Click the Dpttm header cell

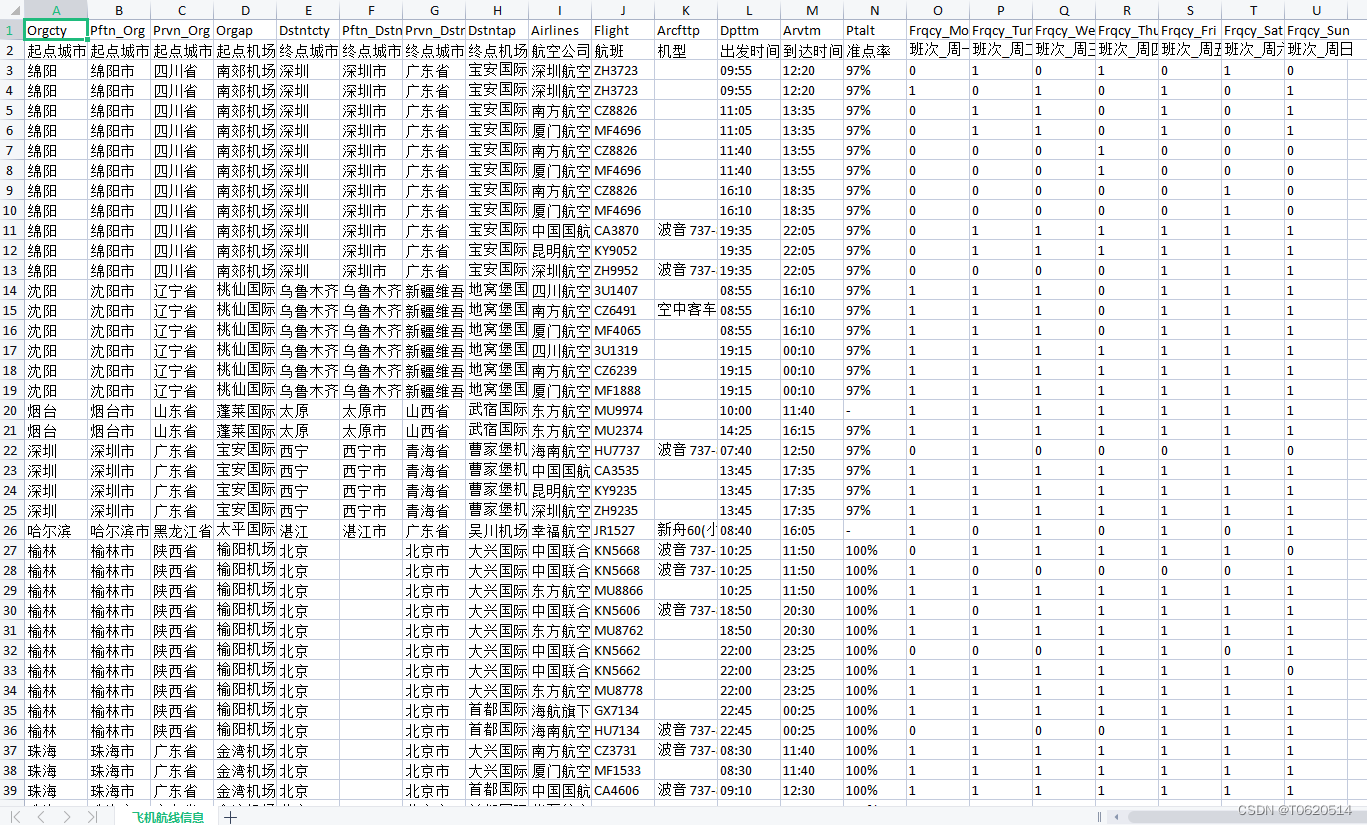point(749,30)
